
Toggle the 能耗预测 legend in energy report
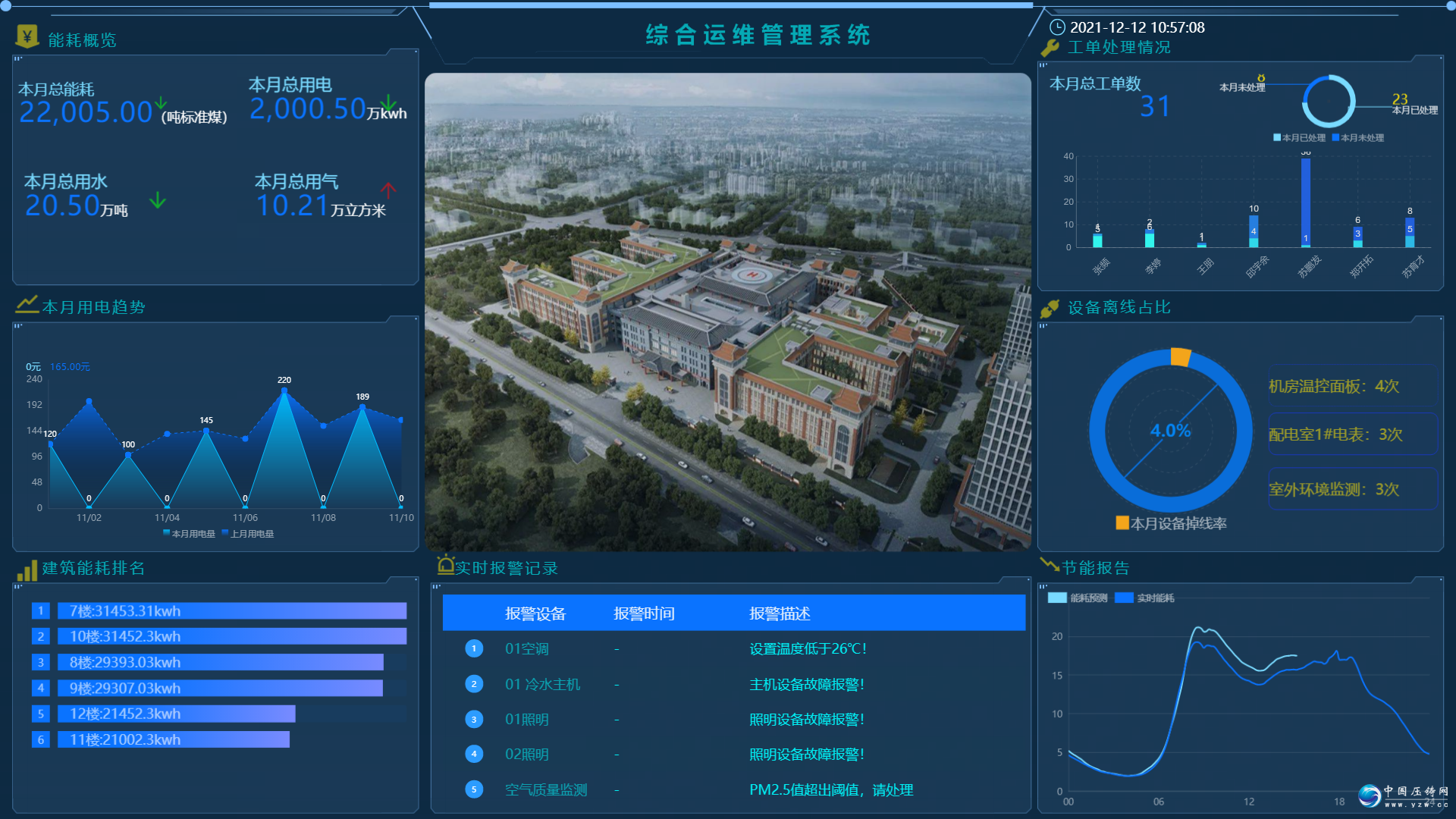(1078, 598)
